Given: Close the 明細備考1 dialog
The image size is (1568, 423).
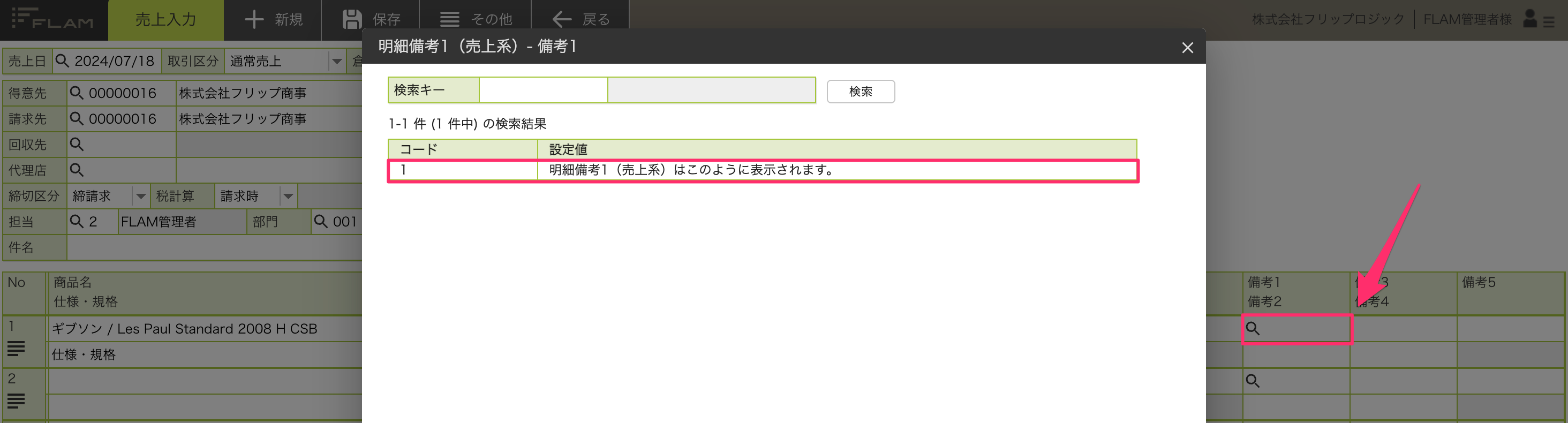Looking at the screenshot, I should click(x=1187, y=48).
